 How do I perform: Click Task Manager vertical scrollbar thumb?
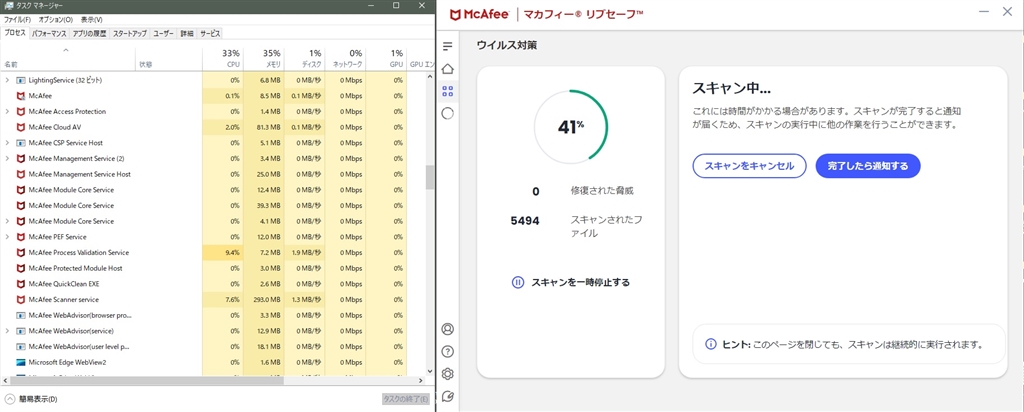430,177
